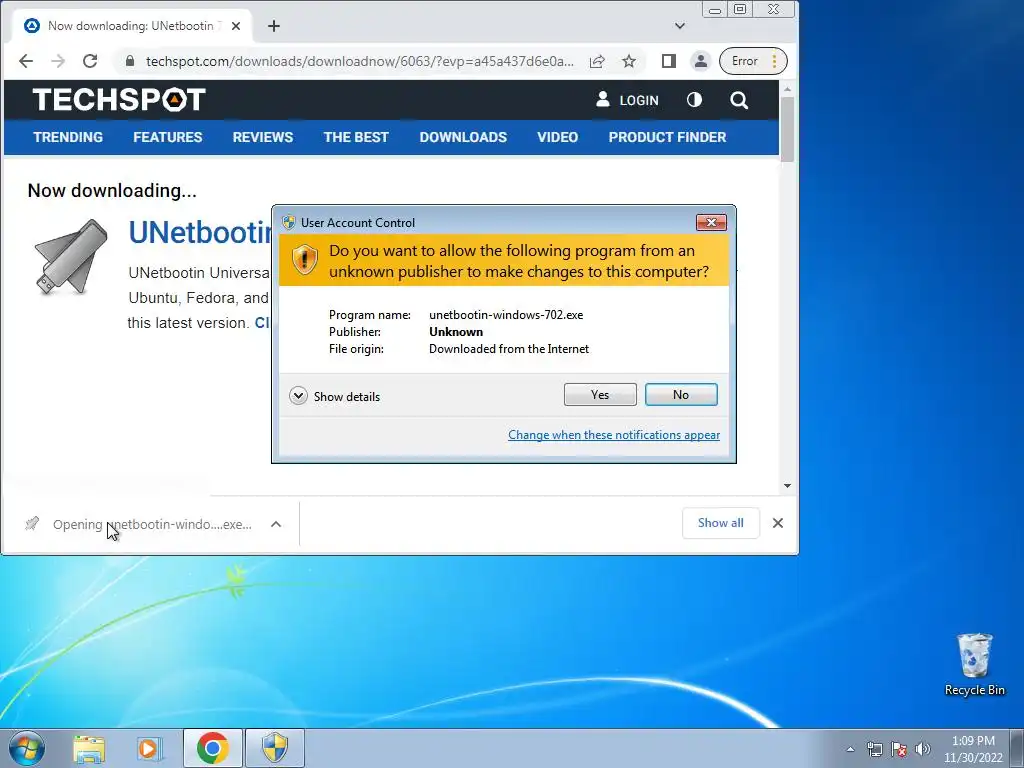Minimize the Chrome window
The image size is (1024, 768).
(x=715, y=10)
